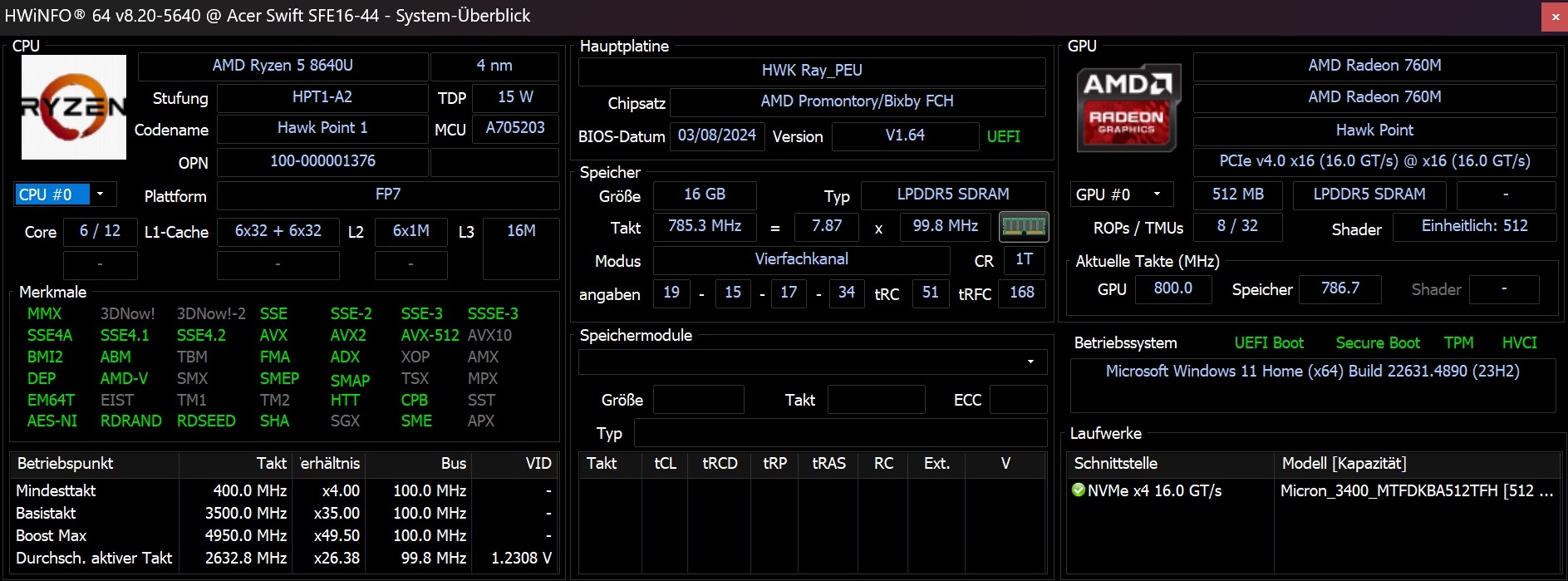Viewport: 1568px width, 581px height.
Task: Click the AMD-V feature flag
Action: 124,378
